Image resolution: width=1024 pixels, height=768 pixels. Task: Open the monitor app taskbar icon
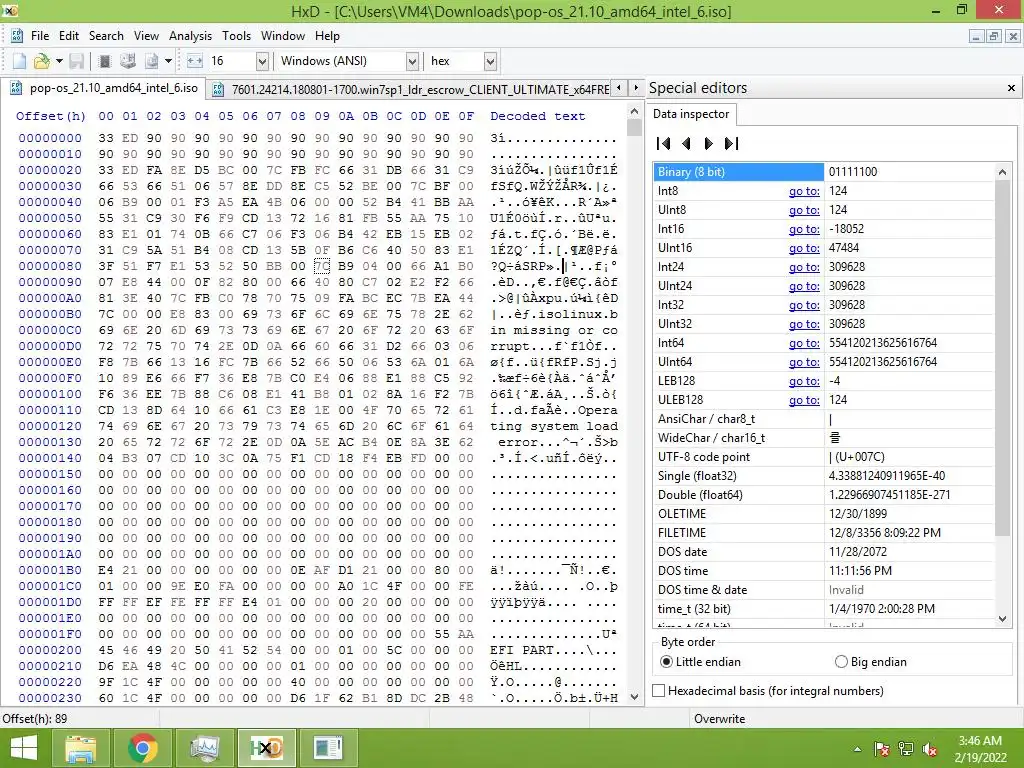click(x=204, y=748)
